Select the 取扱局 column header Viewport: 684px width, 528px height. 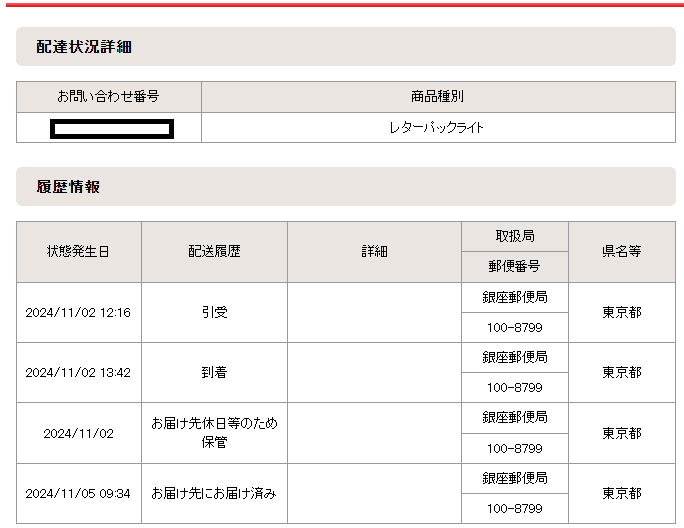coord(515,237)
